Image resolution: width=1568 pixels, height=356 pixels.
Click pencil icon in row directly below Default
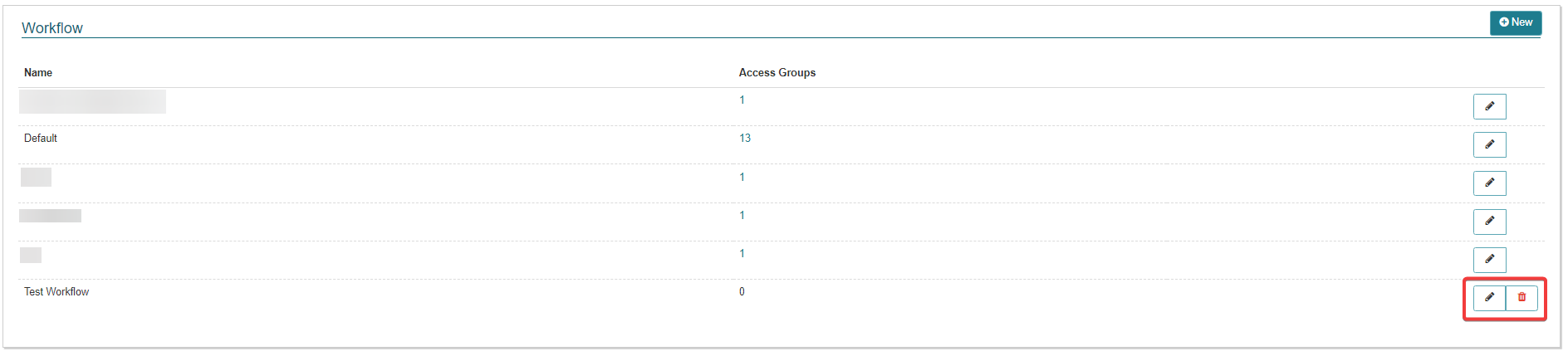point(1489,183)
